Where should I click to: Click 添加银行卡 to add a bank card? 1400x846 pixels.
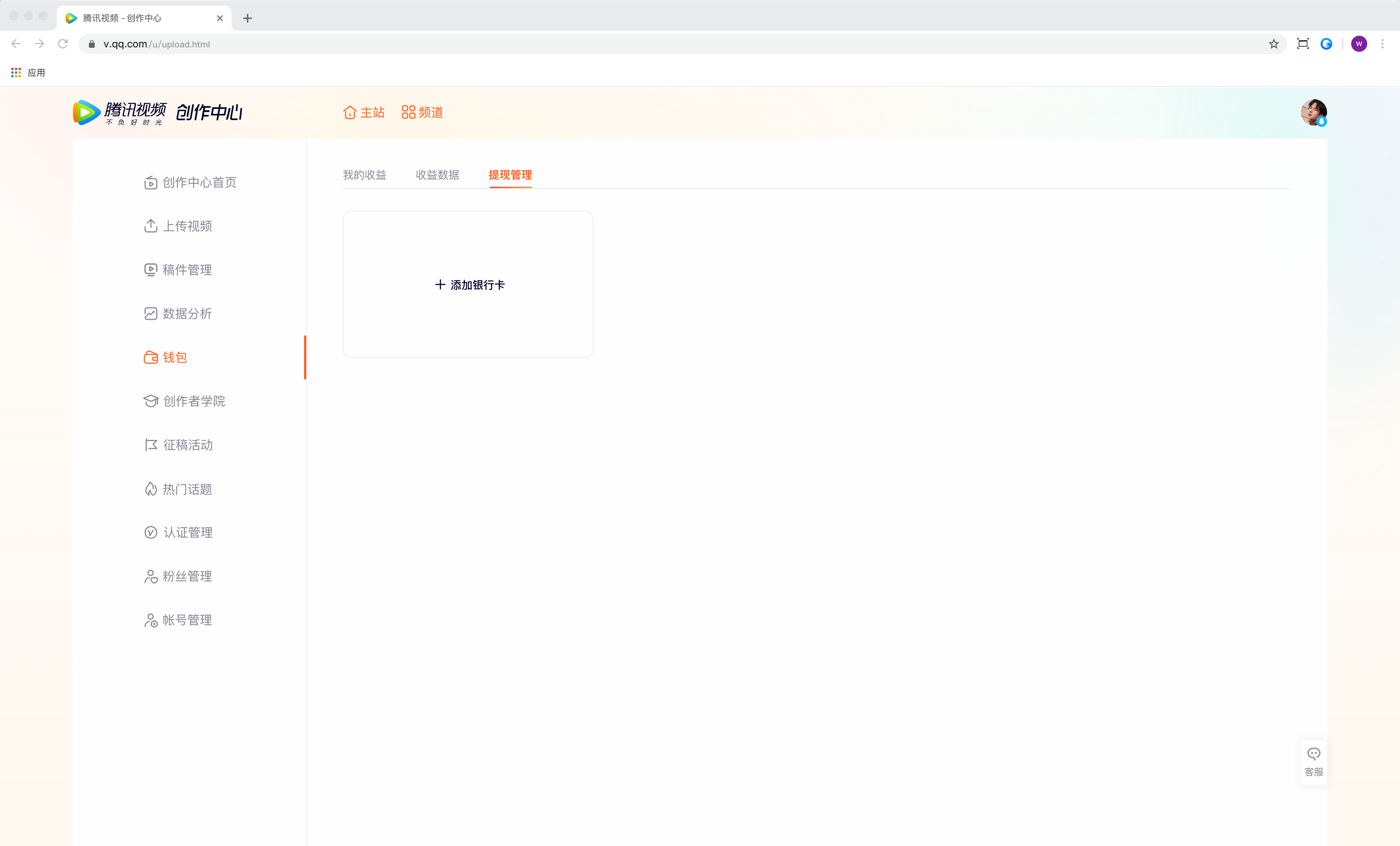(x=469, y=285)
